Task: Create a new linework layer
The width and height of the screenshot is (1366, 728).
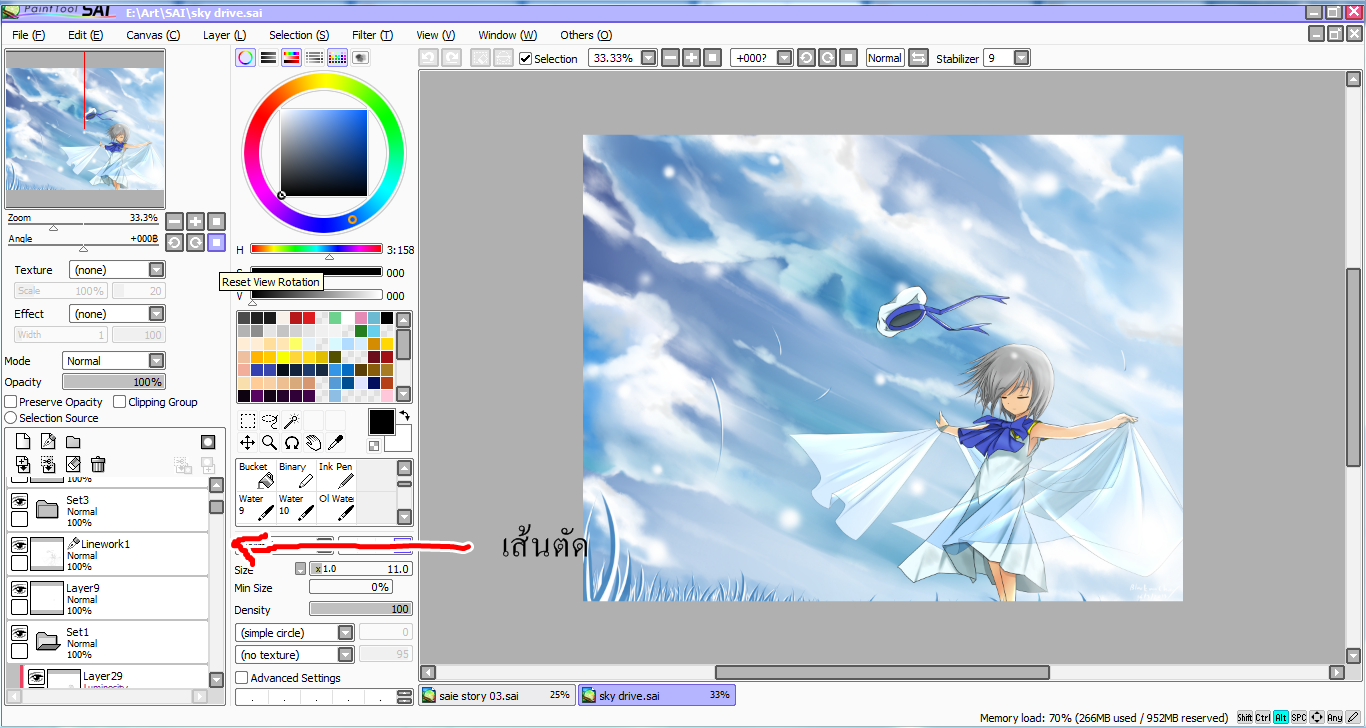Action: 48,442
